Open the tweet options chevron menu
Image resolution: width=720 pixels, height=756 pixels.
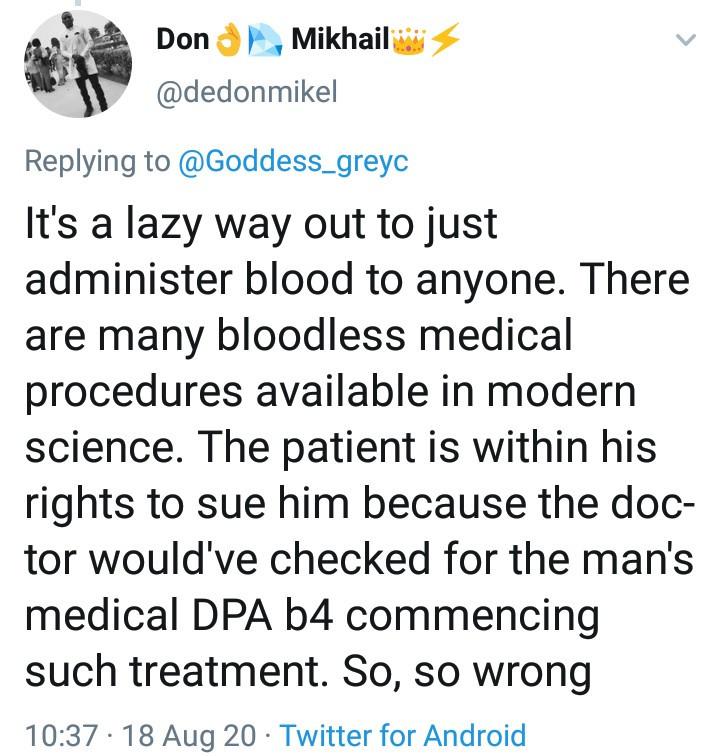pos(686,41)
